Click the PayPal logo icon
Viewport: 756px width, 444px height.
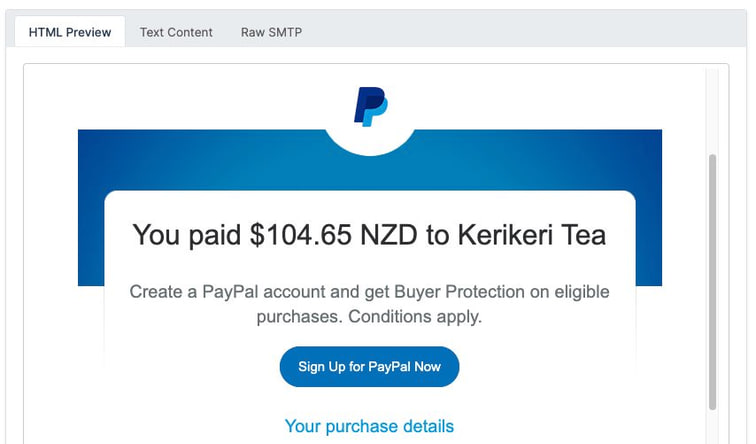click(370, 106)
